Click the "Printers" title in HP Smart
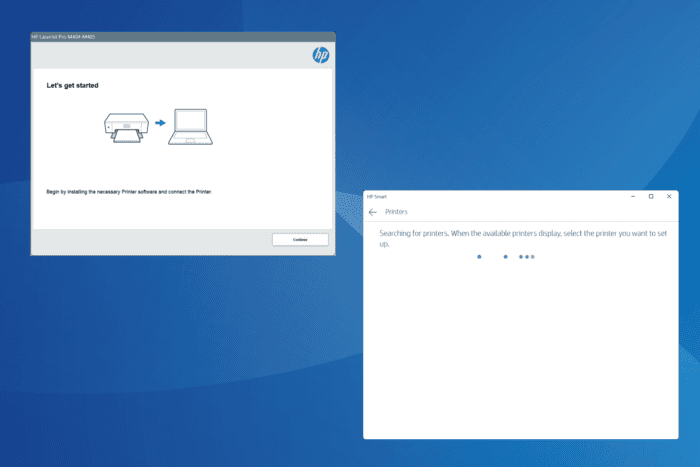Image resolution: width=700 pixels, height=467 pixels. click(396, 212)
